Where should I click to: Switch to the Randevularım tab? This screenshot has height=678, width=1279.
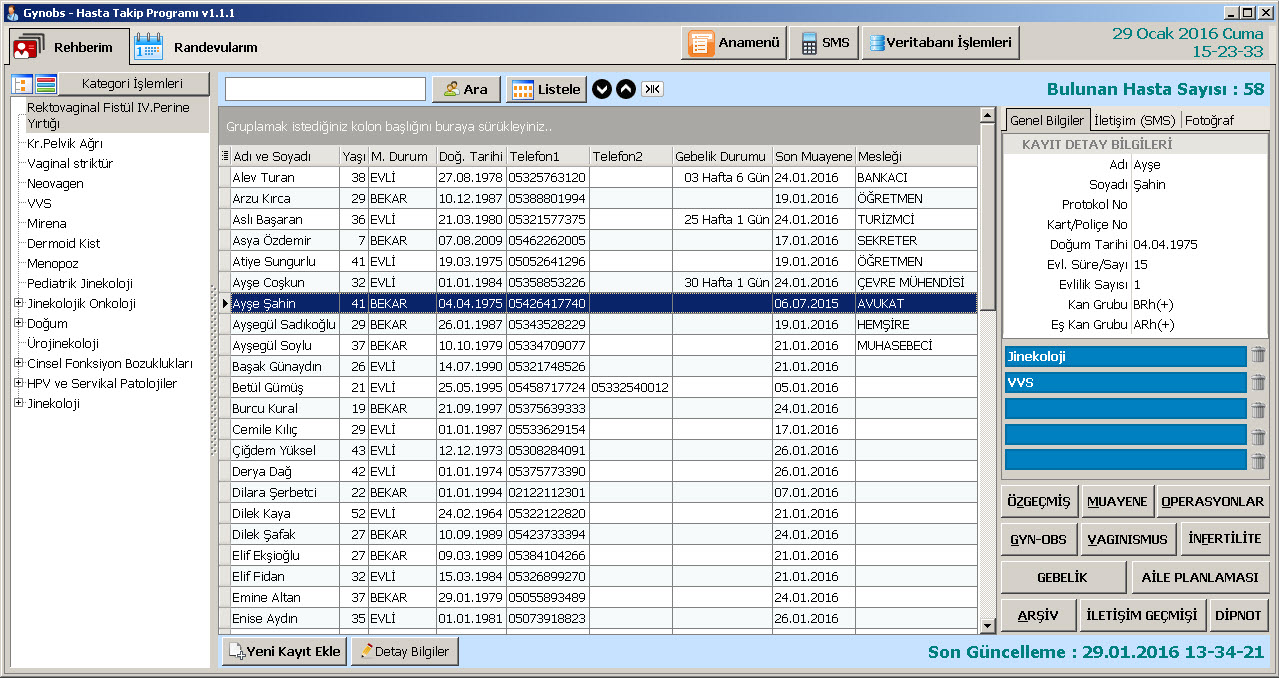pyautogui.click(x=198, y=47)
